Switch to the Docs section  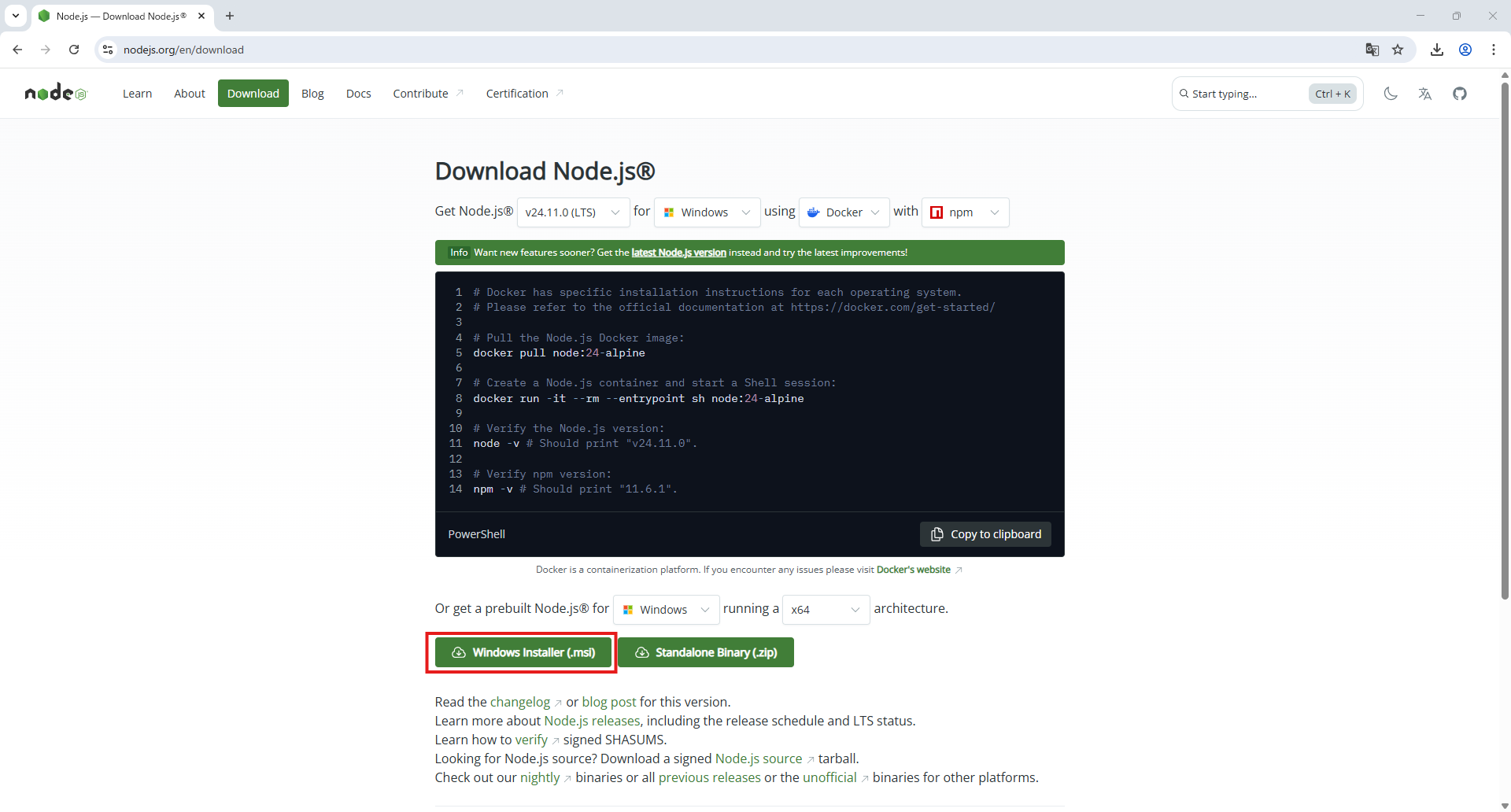[358, 93]
